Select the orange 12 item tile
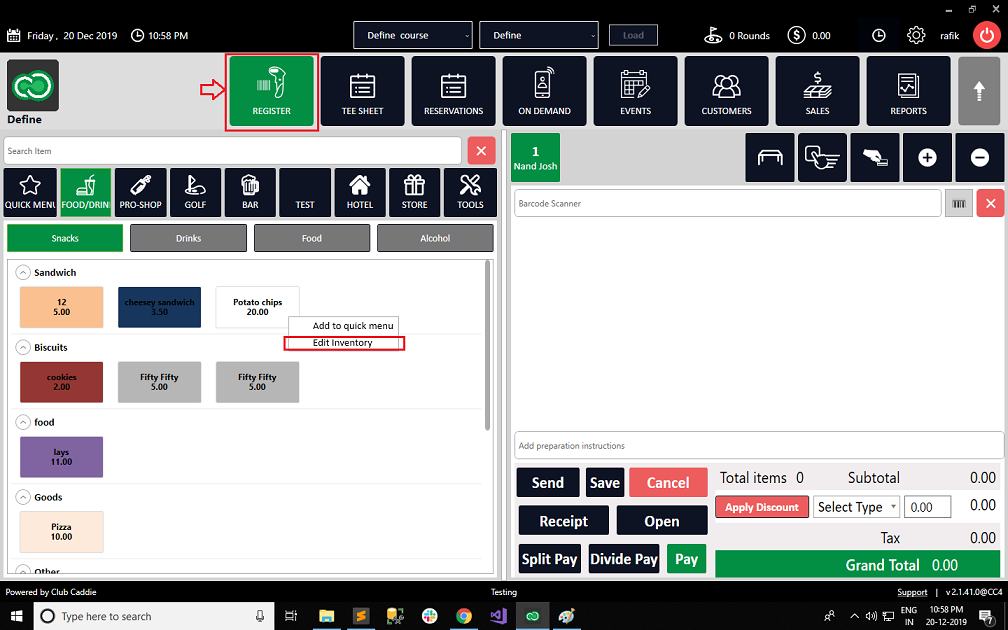Screen dimensions: 1008x630 (x=62, y=307)
